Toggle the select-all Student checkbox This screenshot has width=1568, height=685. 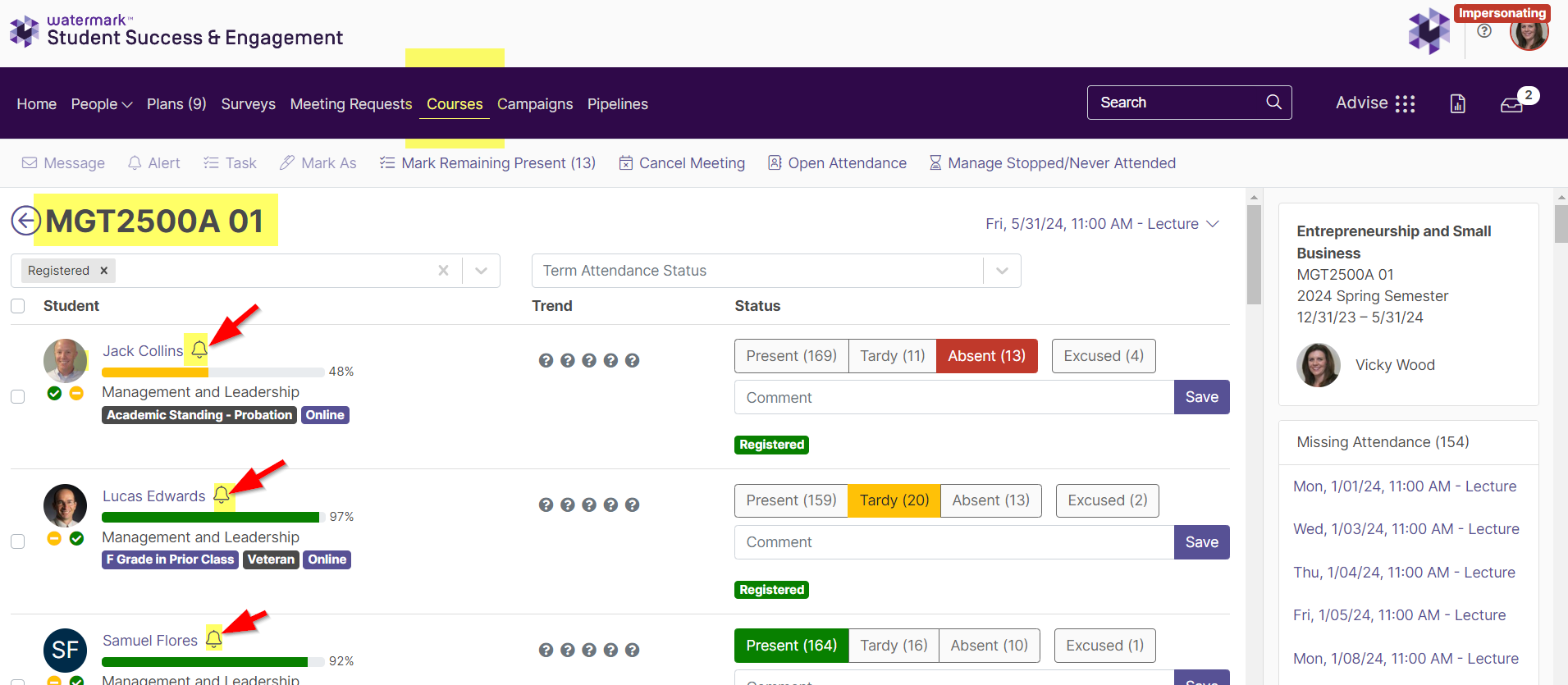pos(17,306)
